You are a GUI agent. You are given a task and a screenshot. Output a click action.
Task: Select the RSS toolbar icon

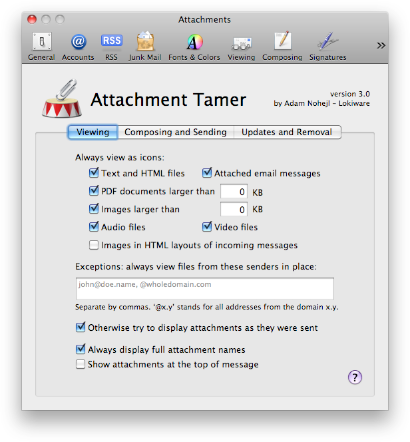[111, 46]
